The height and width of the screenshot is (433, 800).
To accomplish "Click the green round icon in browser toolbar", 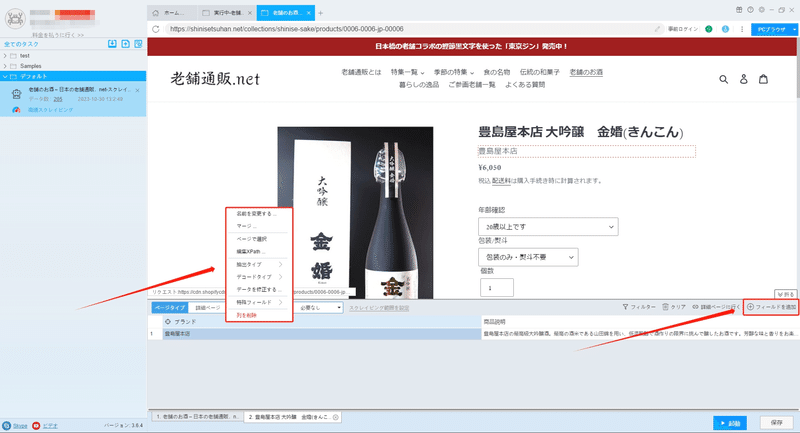I will 709,29.
